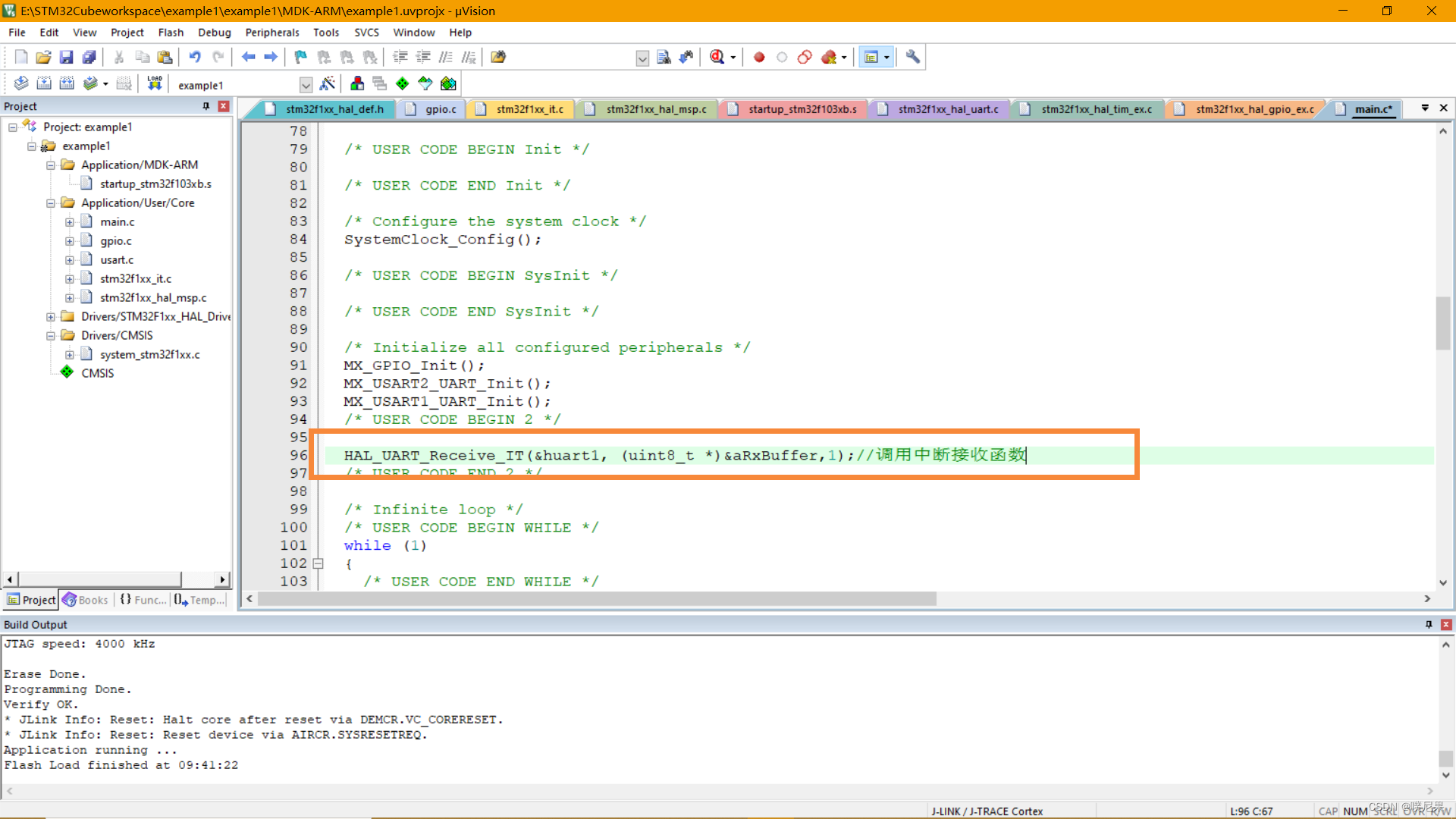Toggle bookmark at current line

pos(300,57)
